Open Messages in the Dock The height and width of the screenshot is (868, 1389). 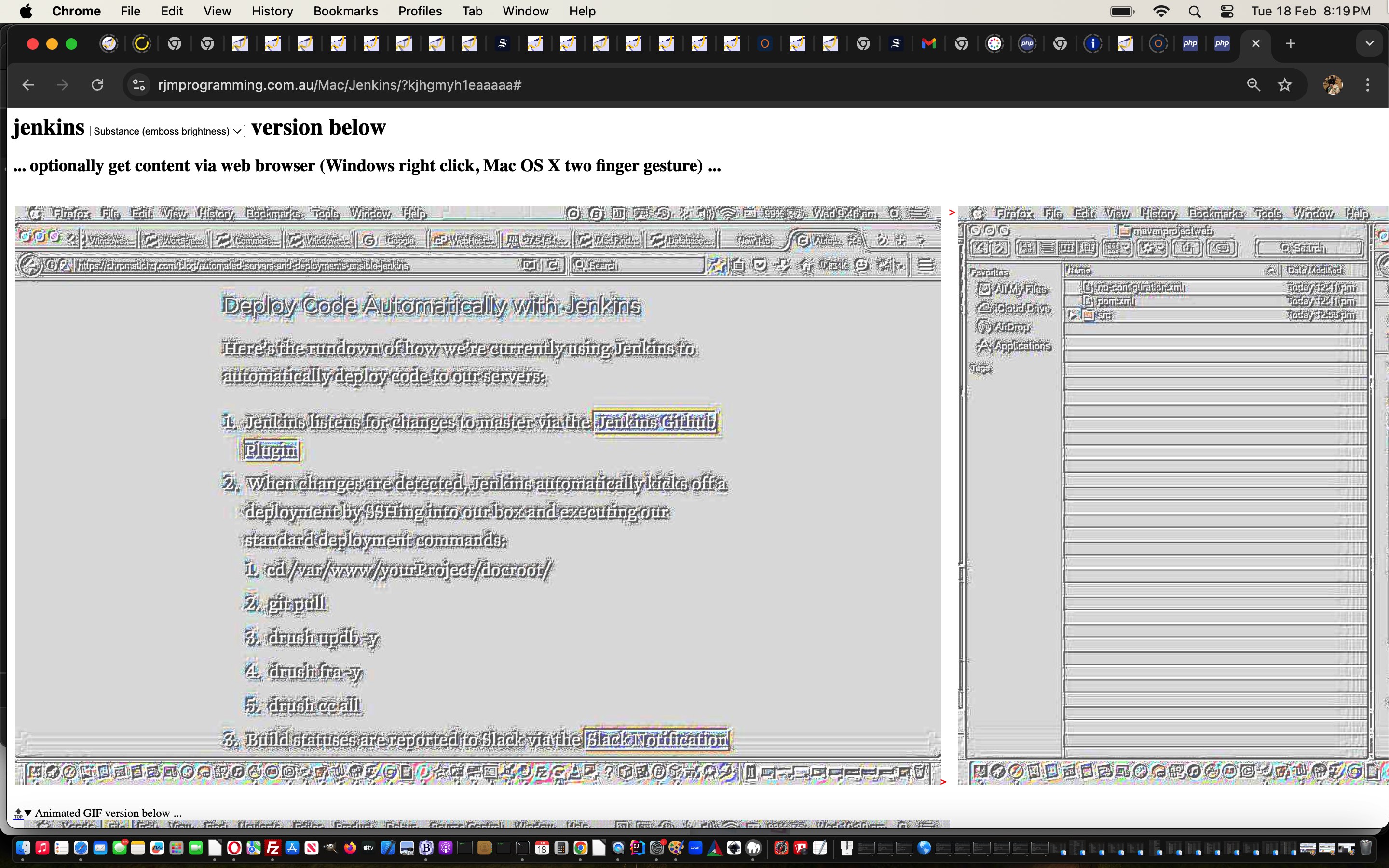pos(120,847)
